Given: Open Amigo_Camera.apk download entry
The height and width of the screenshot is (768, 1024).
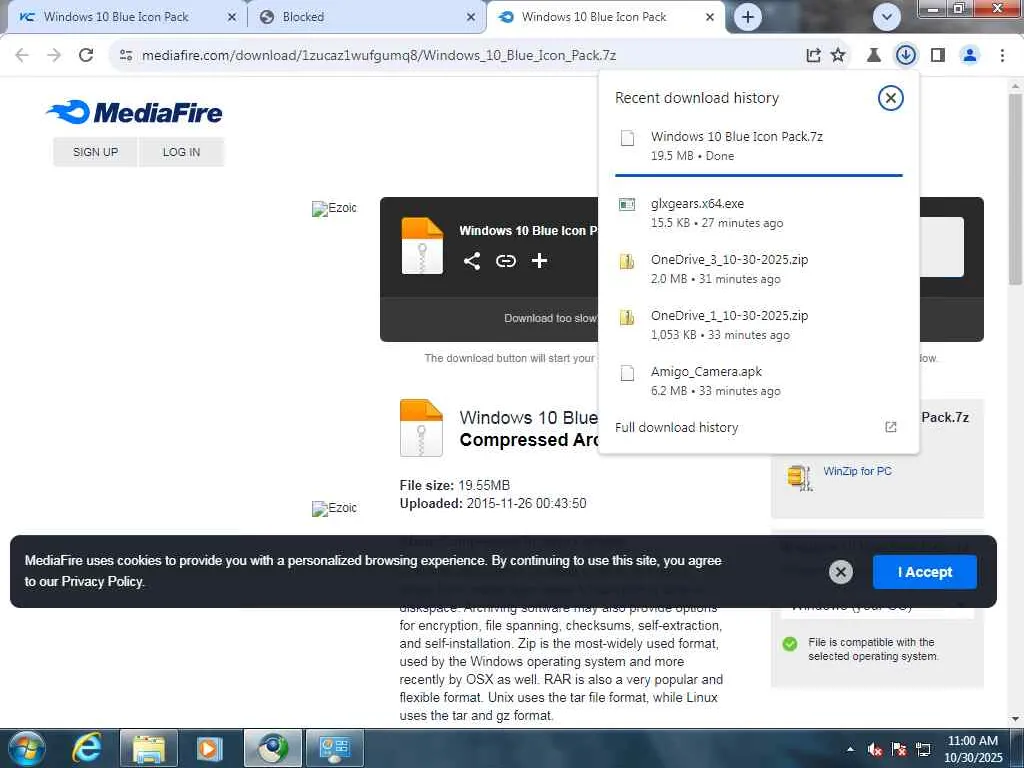Looking at the screenshot, I should [758, 381].
